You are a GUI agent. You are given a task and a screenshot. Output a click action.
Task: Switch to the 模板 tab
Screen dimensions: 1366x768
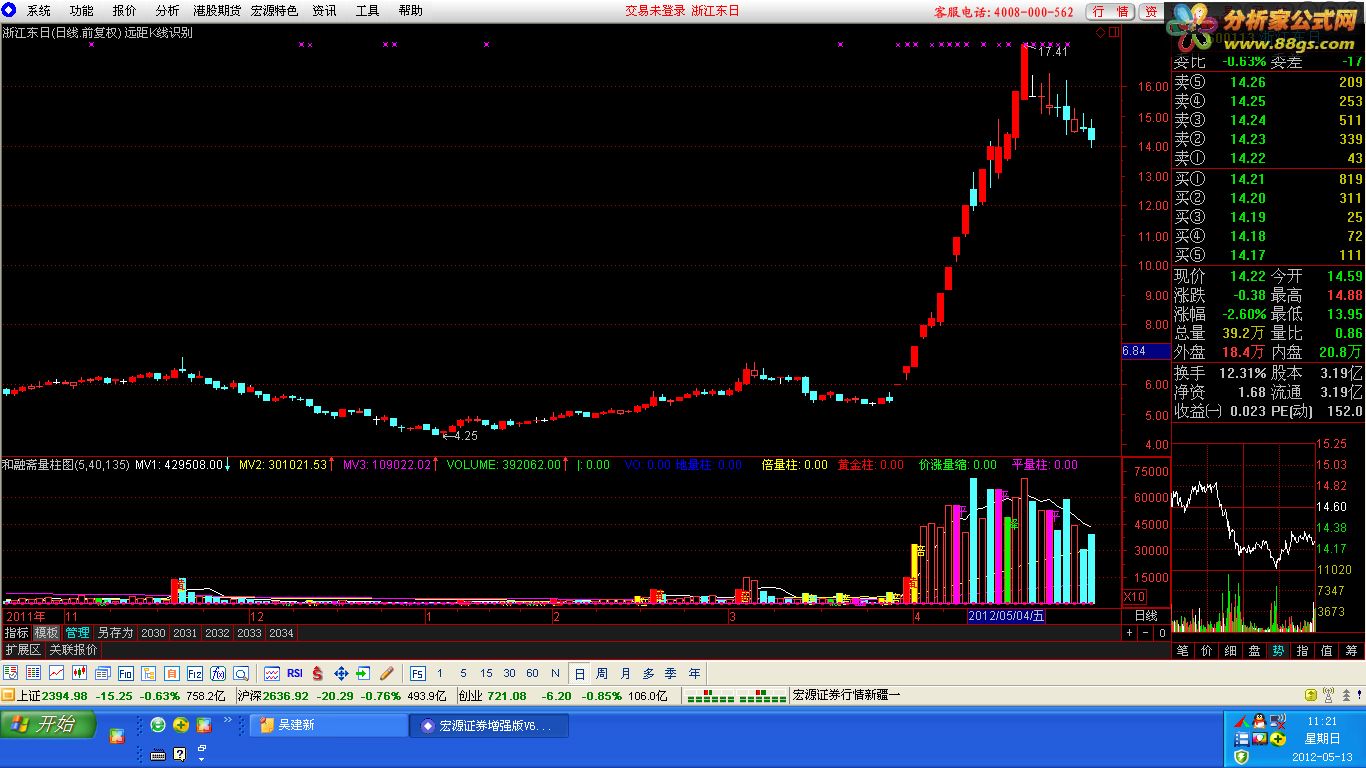(46, 633)
